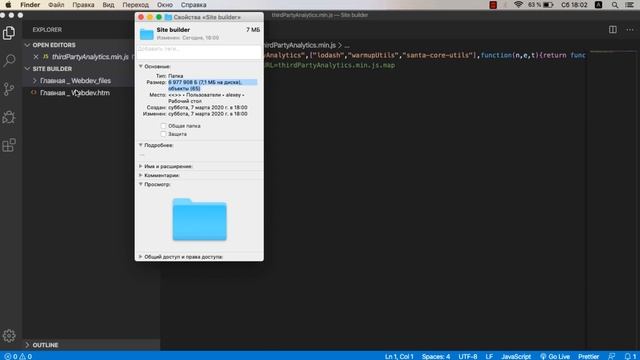The width and height of the screenshot is (640, 360).
Task: Expand Общий доступ и права доступа section
Action: [x=140, y=257]
